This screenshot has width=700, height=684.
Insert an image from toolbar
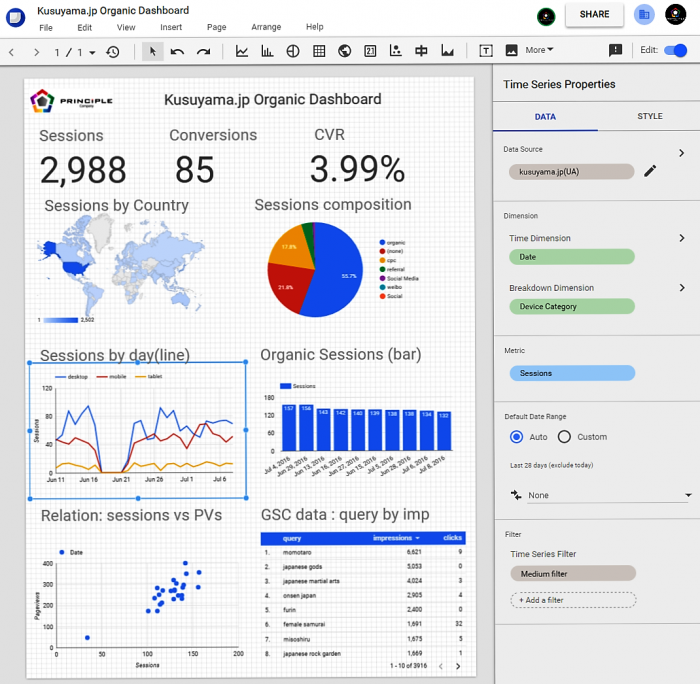pyautogui.click(x=511, y=51)
